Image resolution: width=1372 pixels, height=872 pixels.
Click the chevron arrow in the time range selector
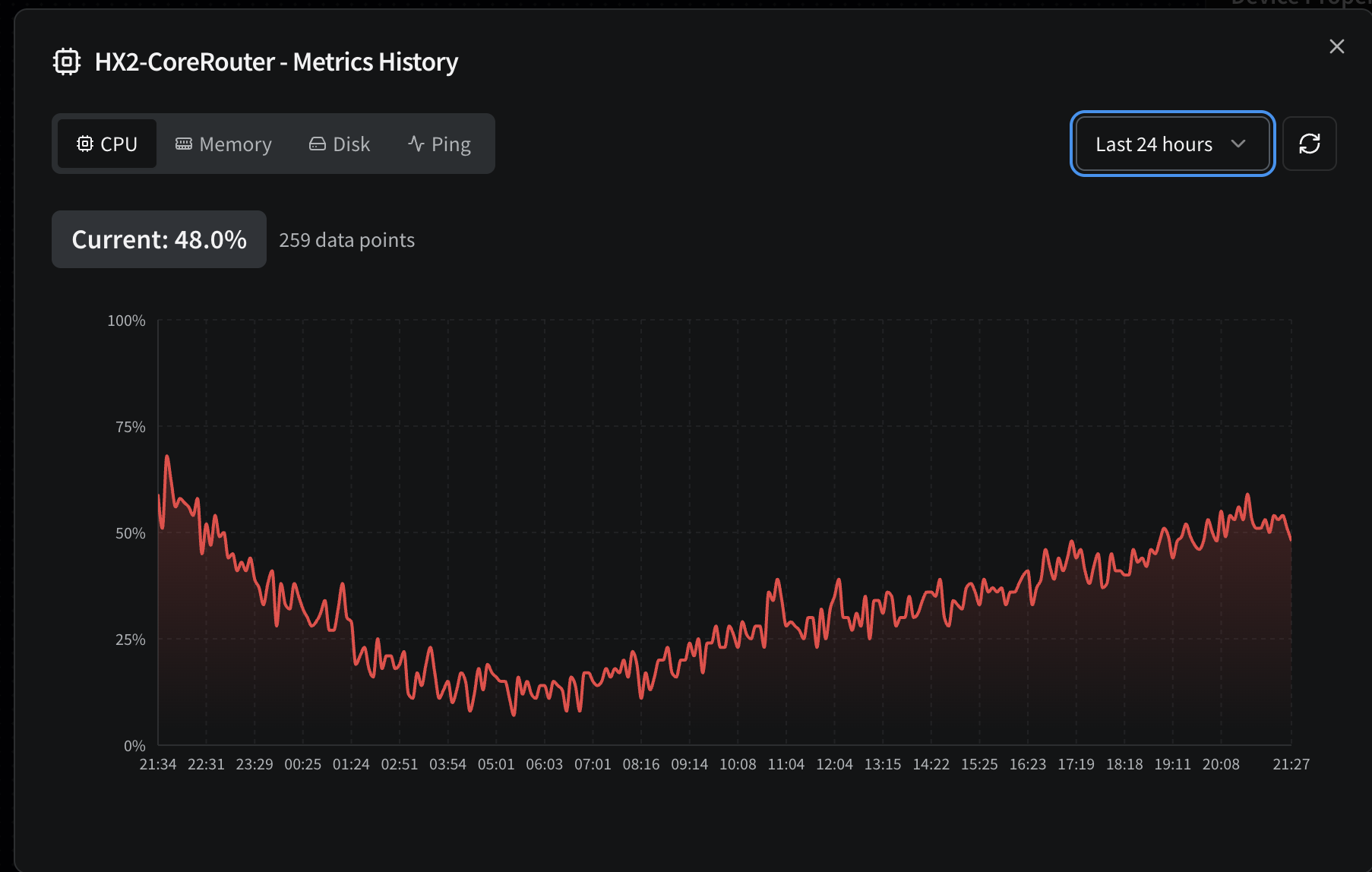click(1238, 144)
